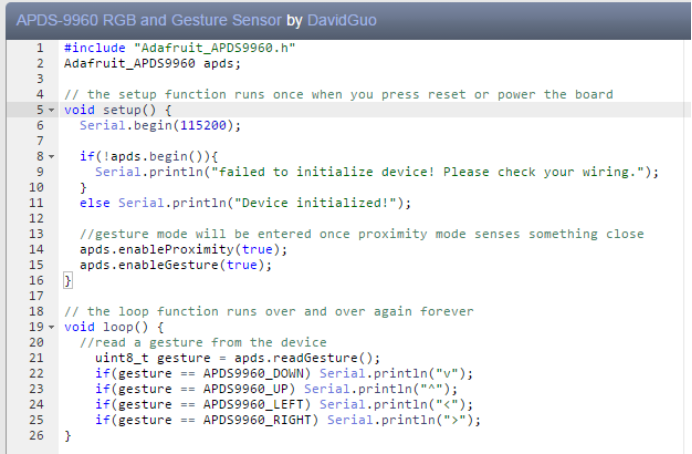
Task: Click line number 1 in the gutter
Action: (40, 48)
